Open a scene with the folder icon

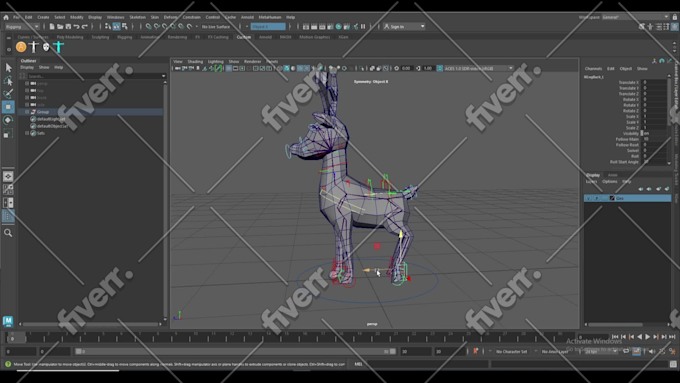pyautogui.click(x=60, y=27)
